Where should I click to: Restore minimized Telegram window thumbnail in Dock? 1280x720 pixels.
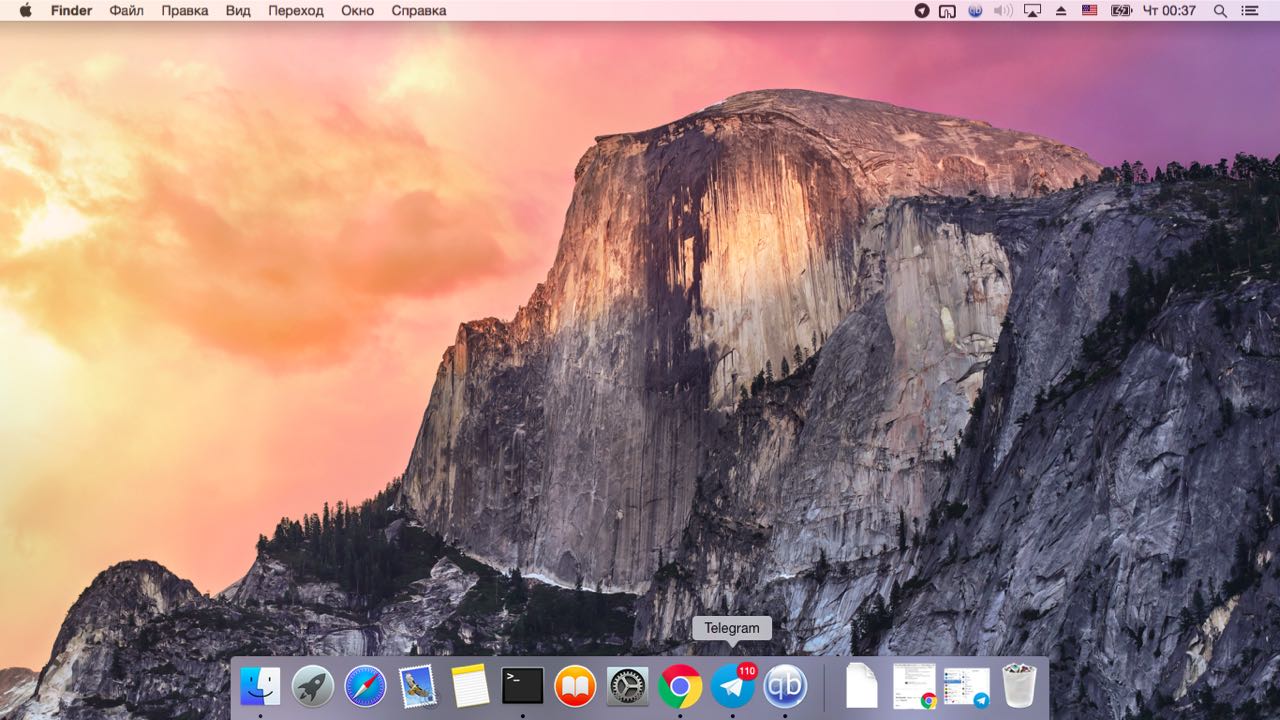(x=967, y=686)
